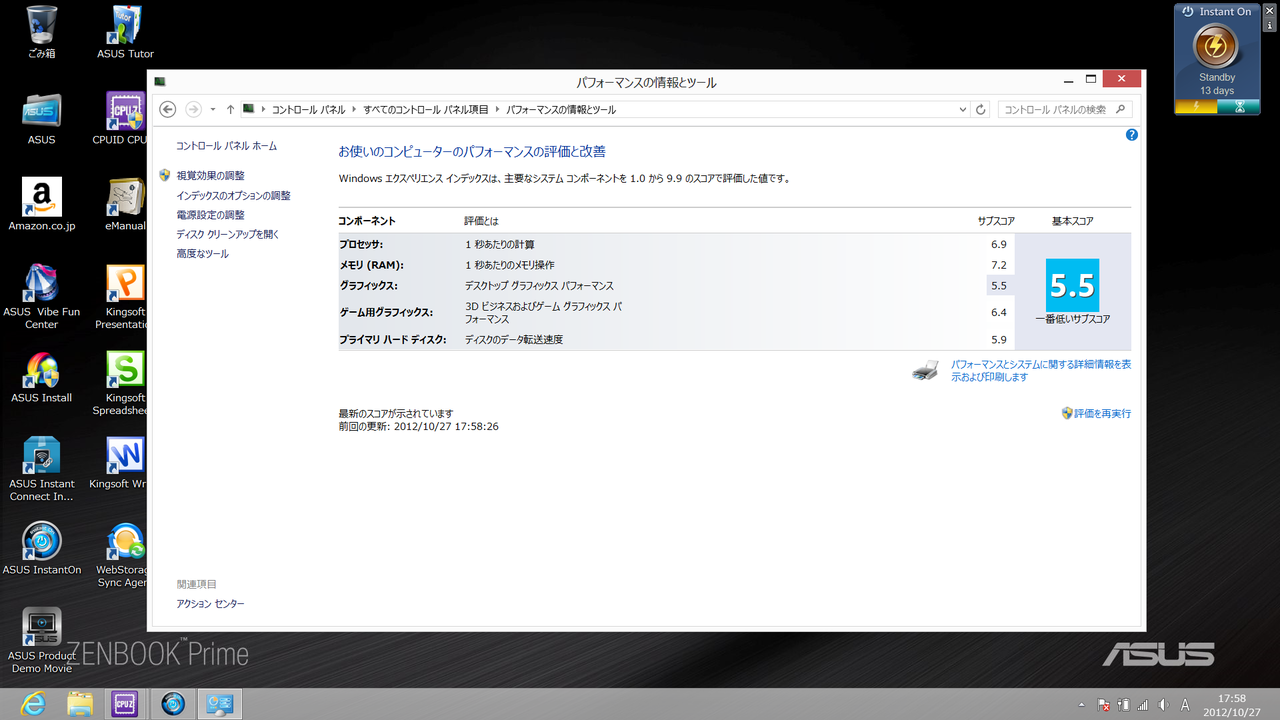Select the Control Panel taskbar button
The width and height of the screenshot is (1280, 720).
[220, 704]
